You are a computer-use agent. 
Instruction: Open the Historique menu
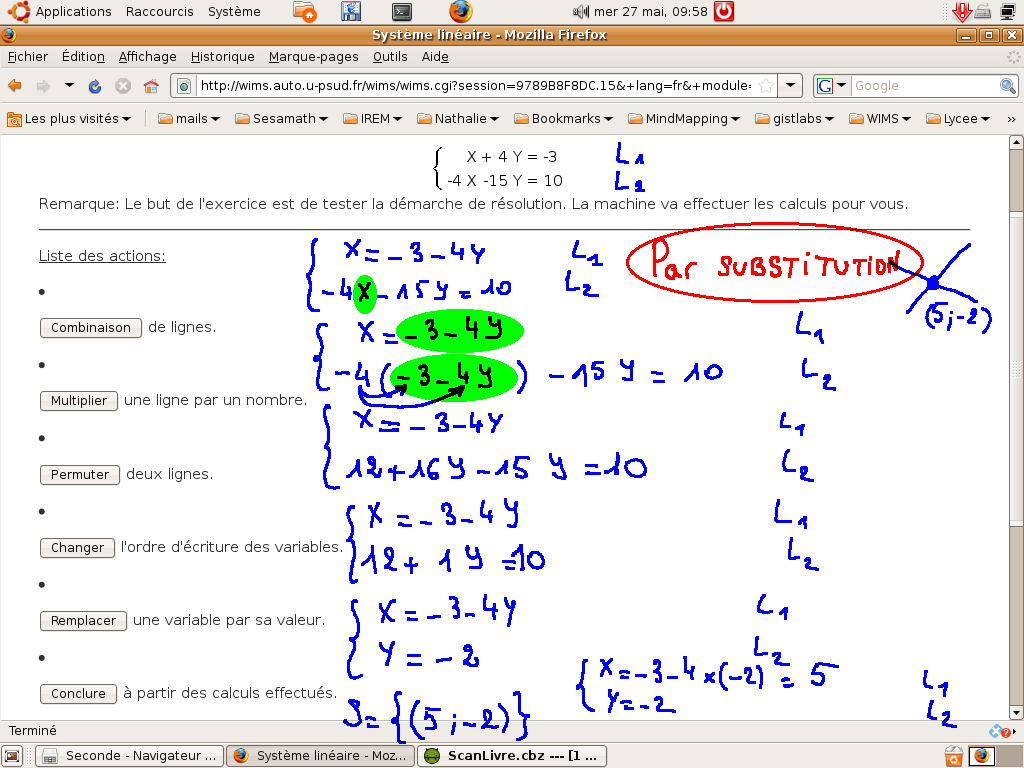[222, 57]
